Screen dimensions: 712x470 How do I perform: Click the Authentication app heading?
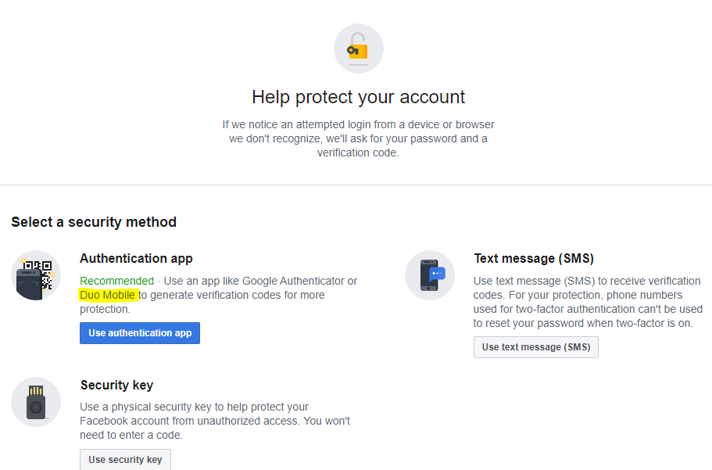coord(136,258)
